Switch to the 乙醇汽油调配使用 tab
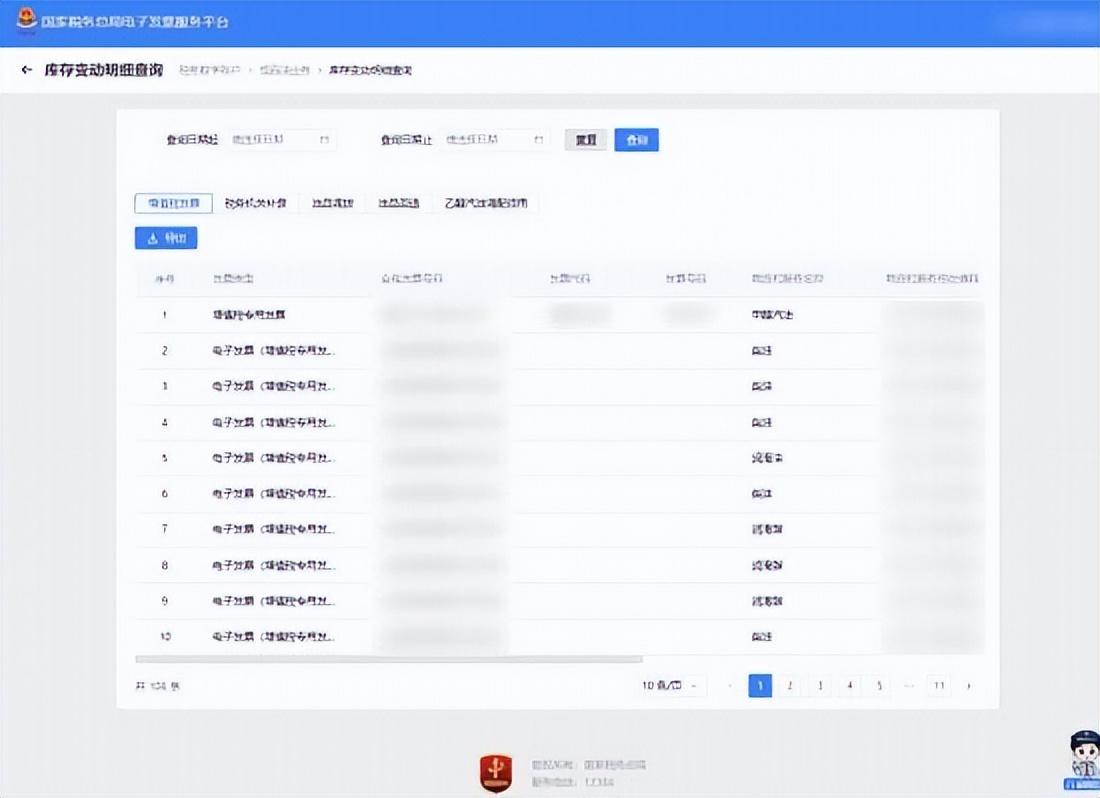Image resolution: width=1100 pixels, height=798 pixels. 485,203
